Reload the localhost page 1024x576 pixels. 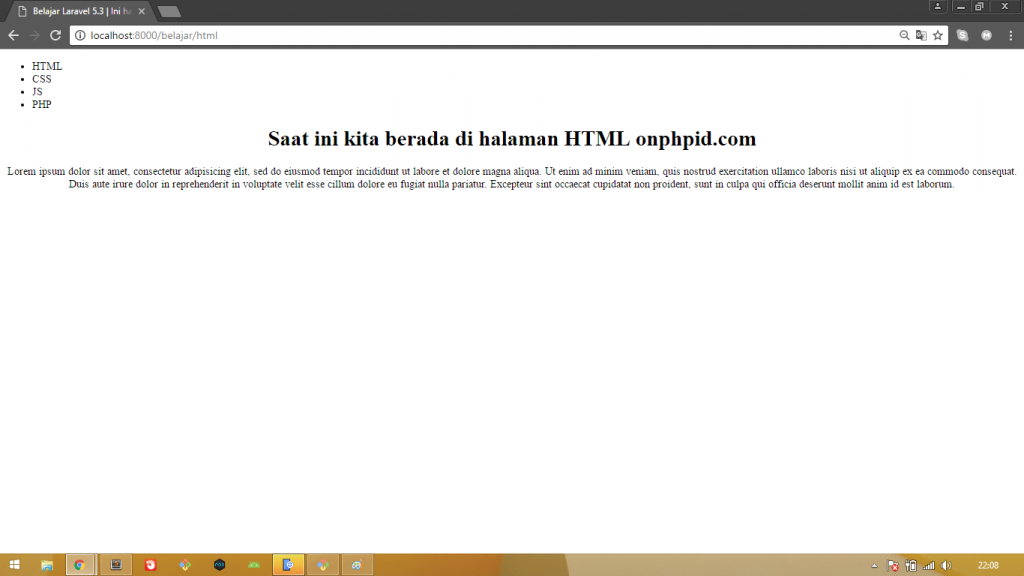point(56,35)
